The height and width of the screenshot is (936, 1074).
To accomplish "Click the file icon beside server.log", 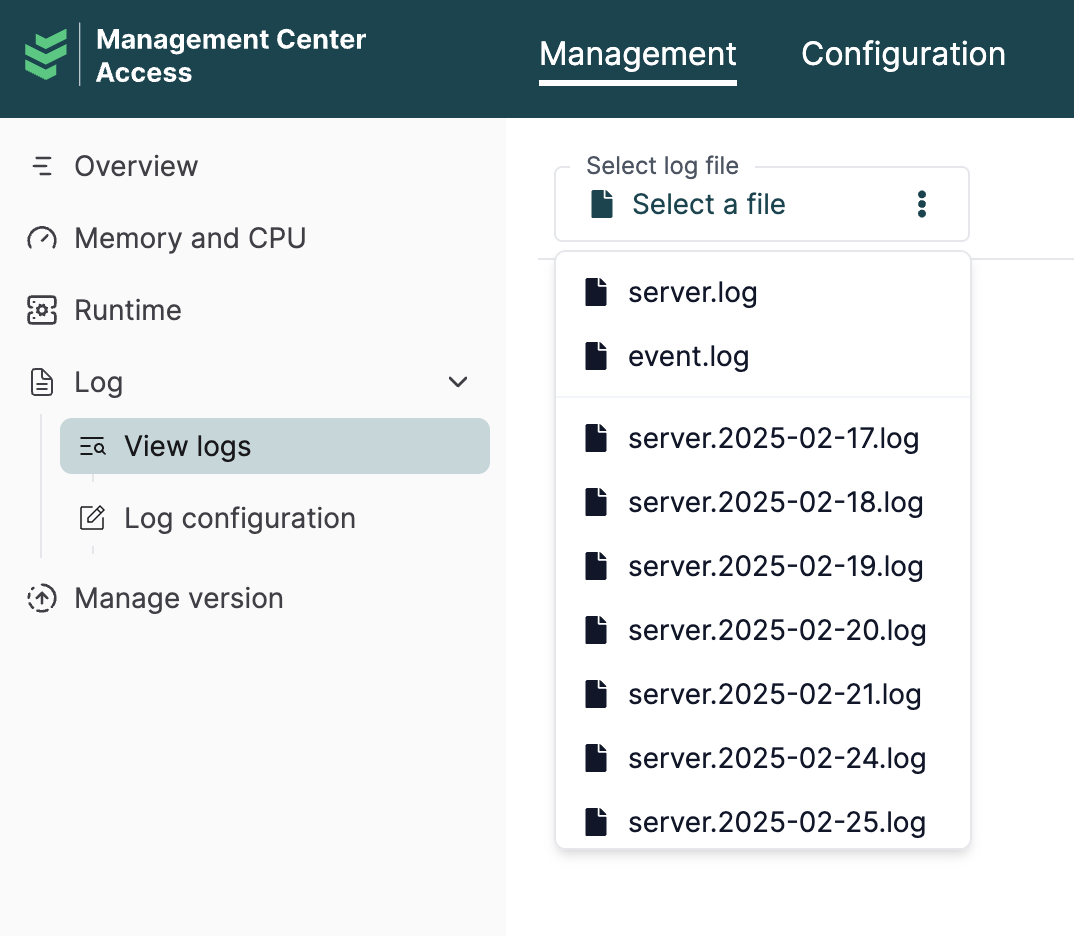I will [596, 293].
